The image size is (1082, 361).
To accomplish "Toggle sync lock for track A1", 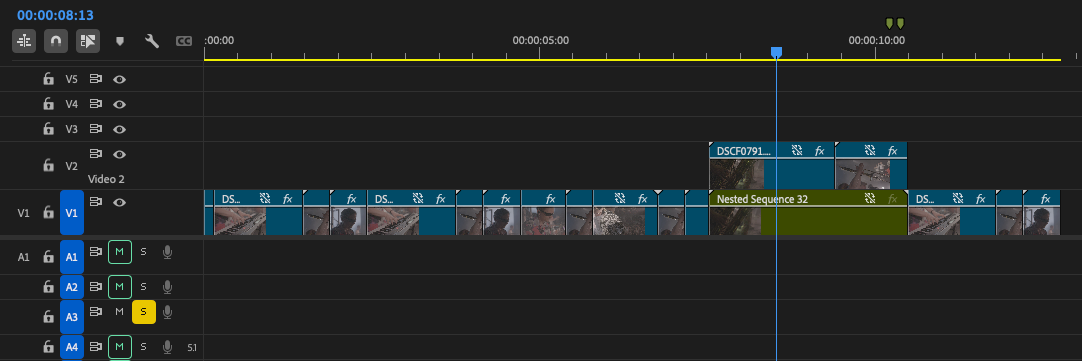I will coord(96,252).
